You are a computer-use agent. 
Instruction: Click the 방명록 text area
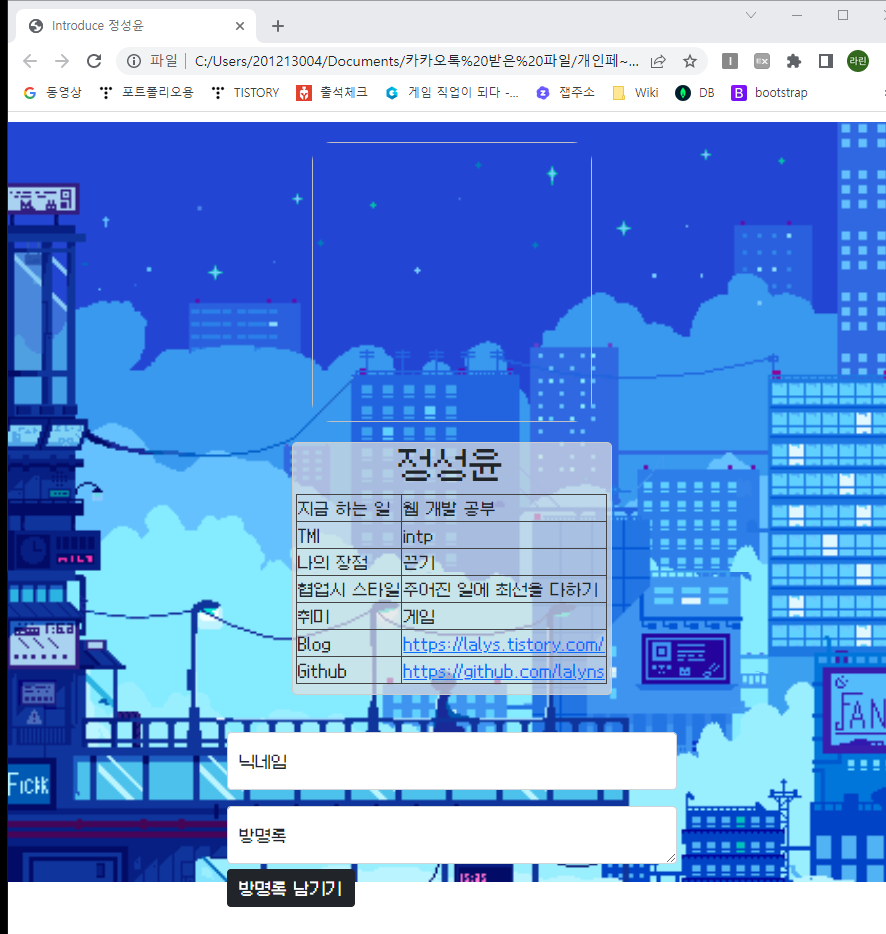point(452,835)
